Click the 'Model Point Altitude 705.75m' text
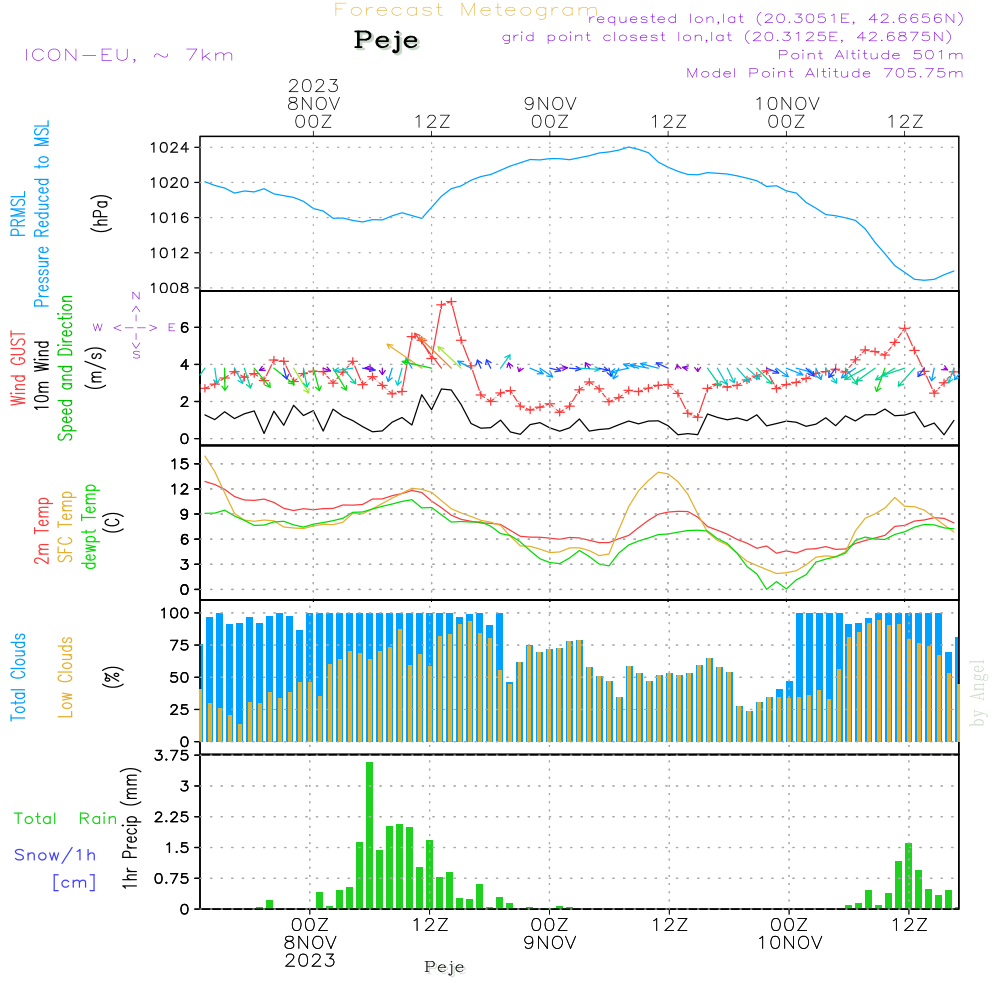Viewport: 1000px width, 1000px height. pyautogui.click(x=824, y=73)
